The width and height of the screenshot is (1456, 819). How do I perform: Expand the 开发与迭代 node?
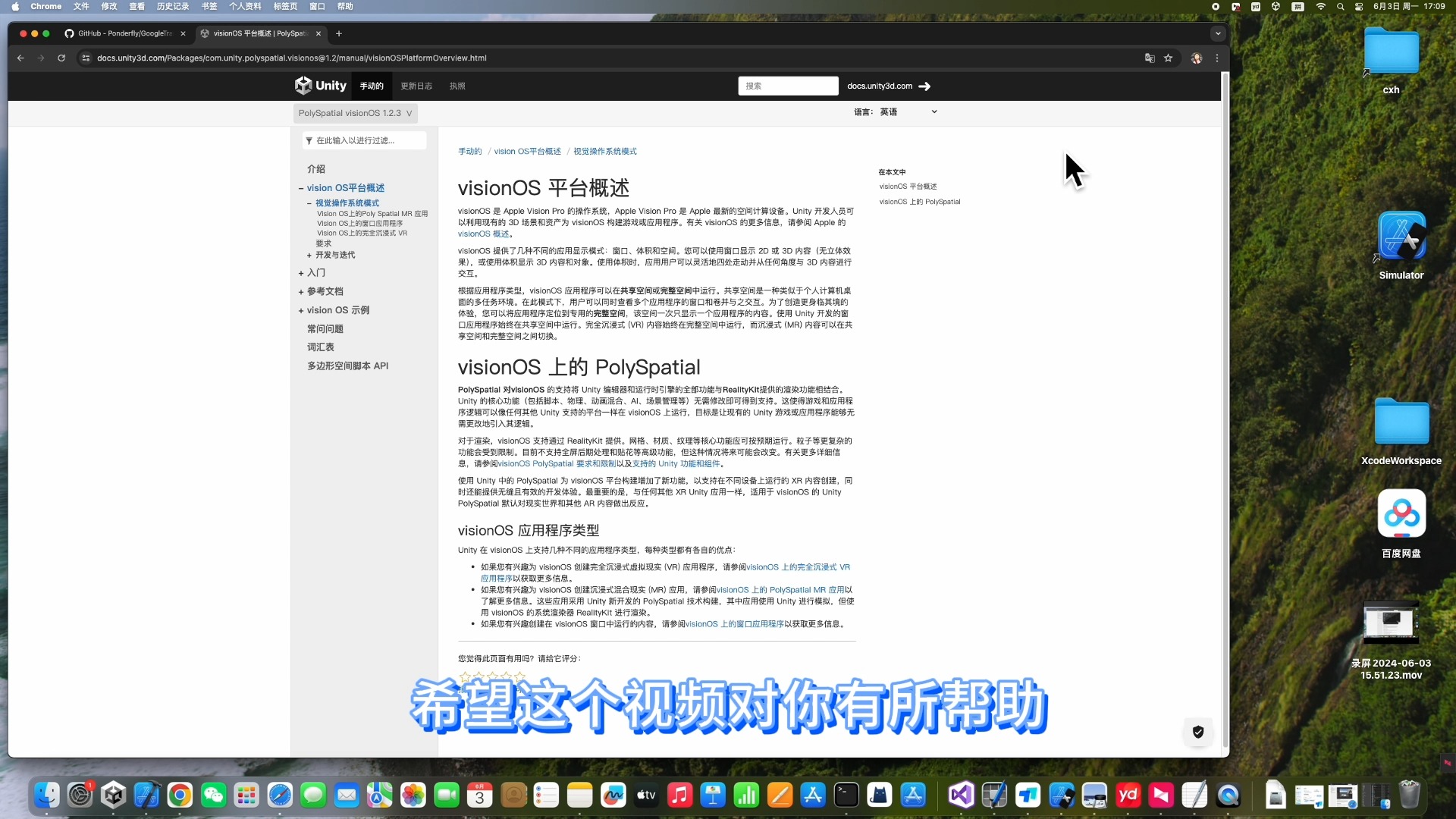point(309,256)
